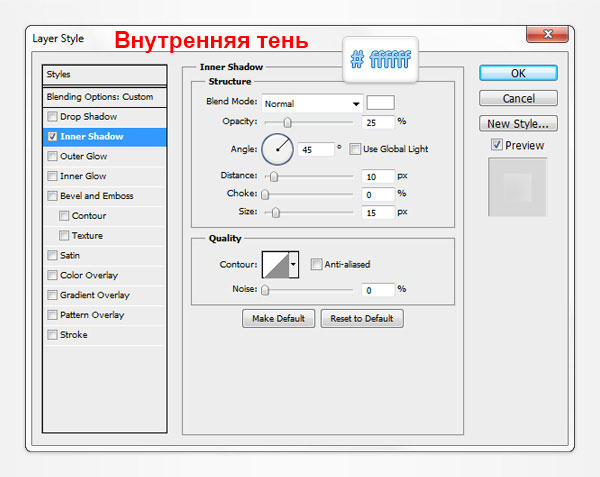This screenshot has width=600, height=477.
Task: Enable the Satin checkbox
Action: pyautogui.click(x=52, y=255)
